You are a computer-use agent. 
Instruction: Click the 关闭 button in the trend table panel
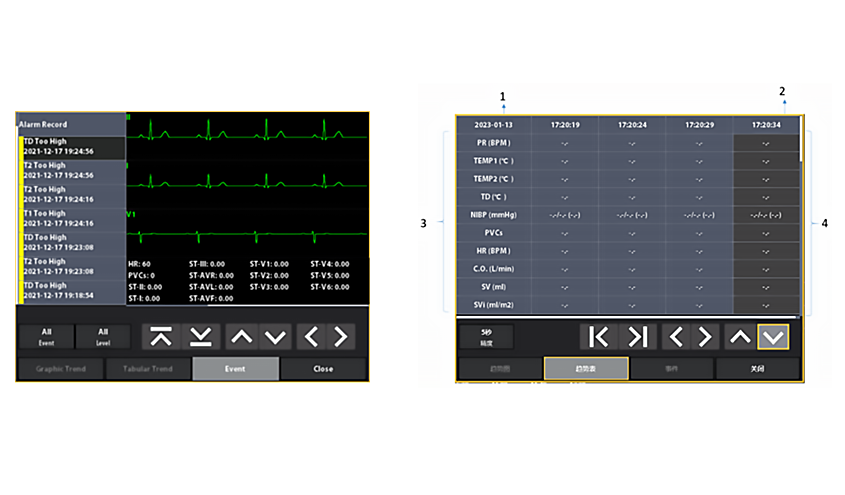[x=757, y=368]
